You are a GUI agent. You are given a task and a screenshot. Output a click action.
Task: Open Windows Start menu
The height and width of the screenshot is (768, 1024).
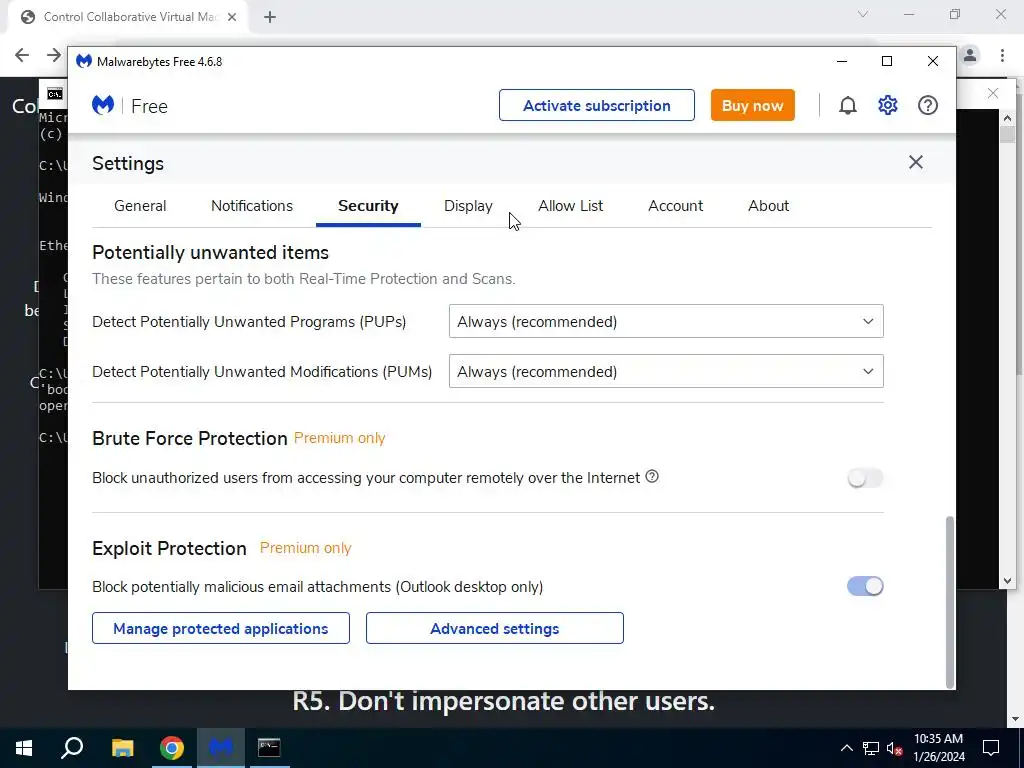[x=24, y=748]
